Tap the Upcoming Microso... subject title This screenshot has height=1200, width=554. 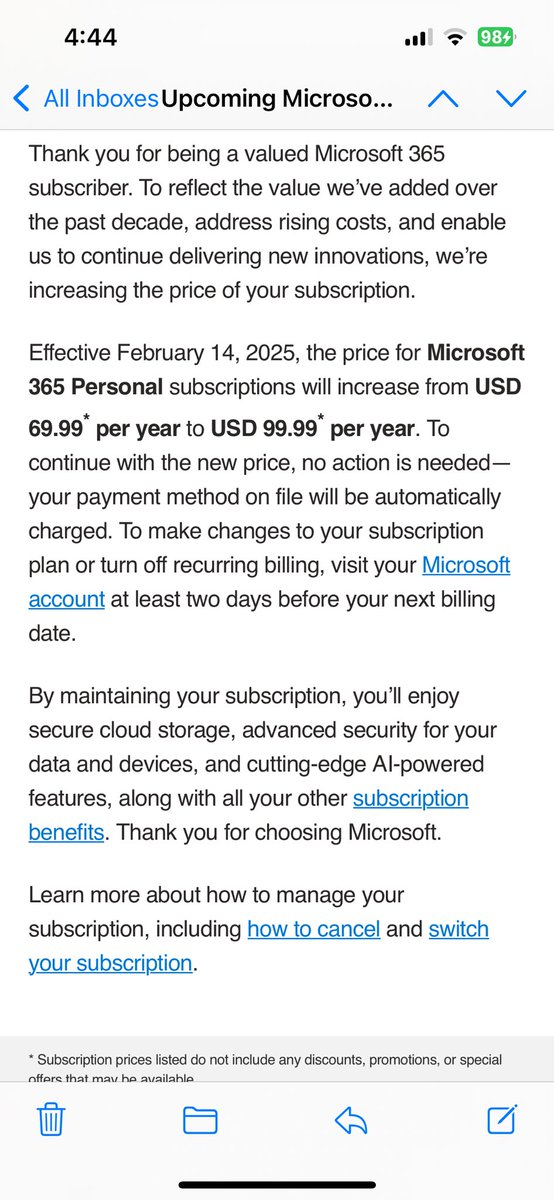point(277,98)
